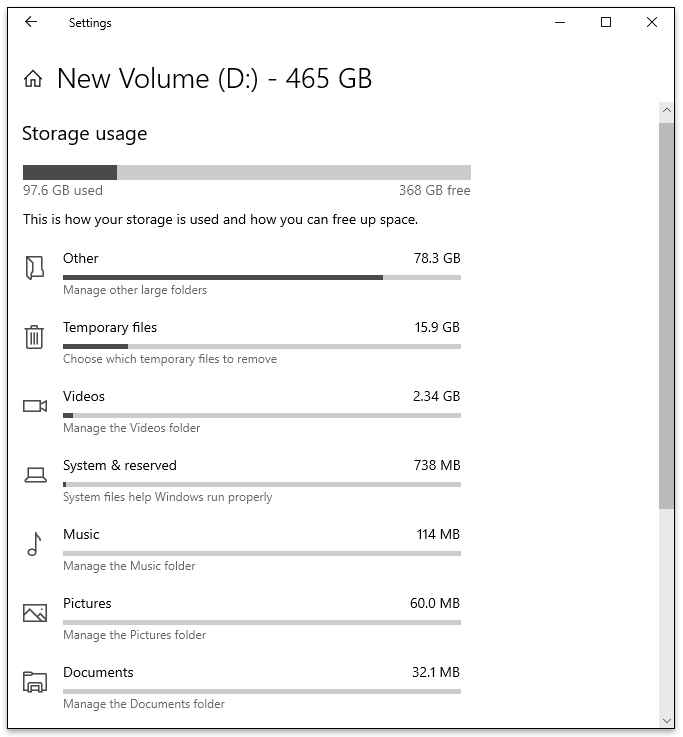
Task: Click the Documents folder icon
Action: point(35,682)
